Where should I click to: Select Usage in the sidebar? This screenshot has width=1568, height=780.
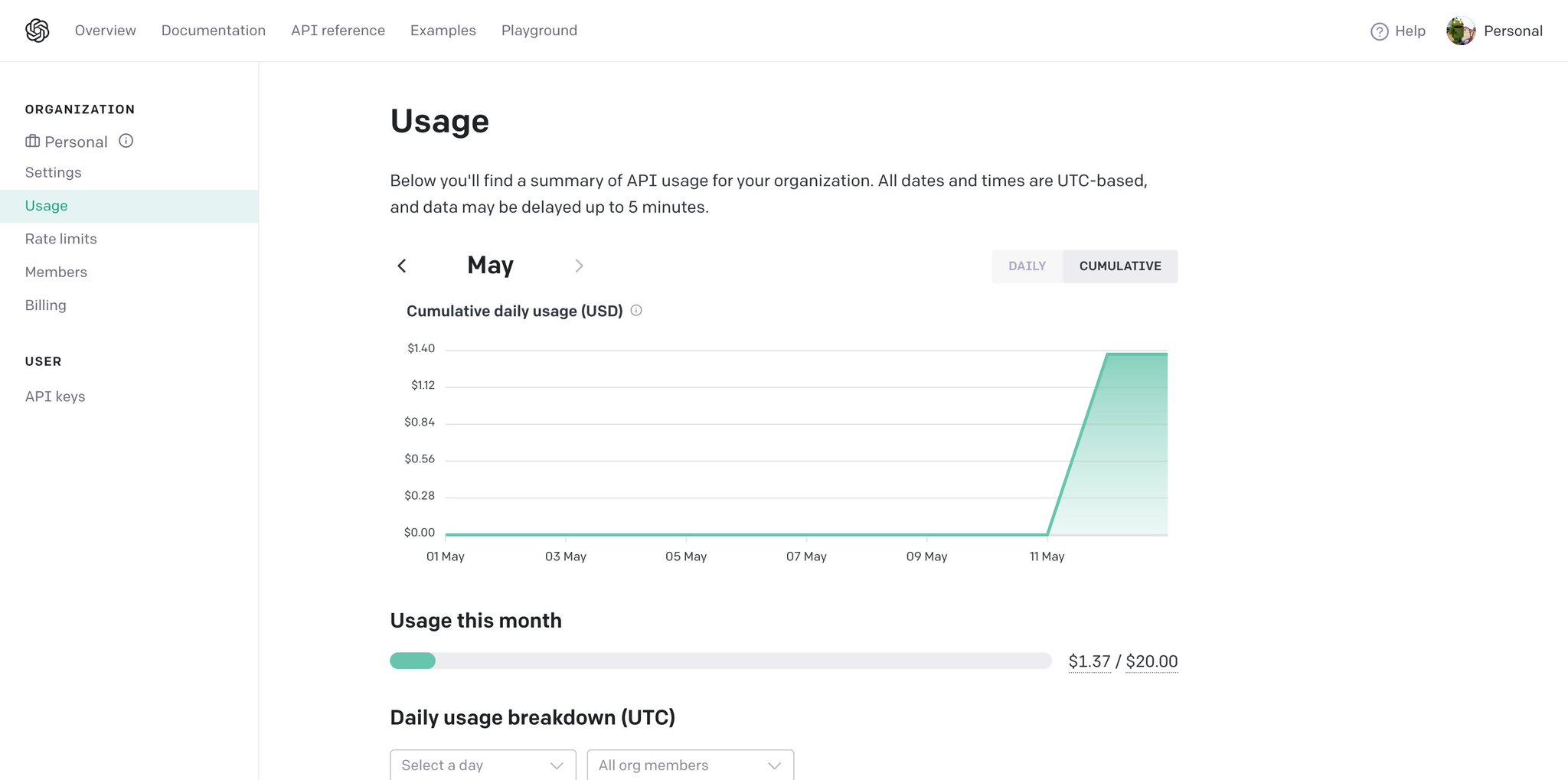[x=129, y=206]
